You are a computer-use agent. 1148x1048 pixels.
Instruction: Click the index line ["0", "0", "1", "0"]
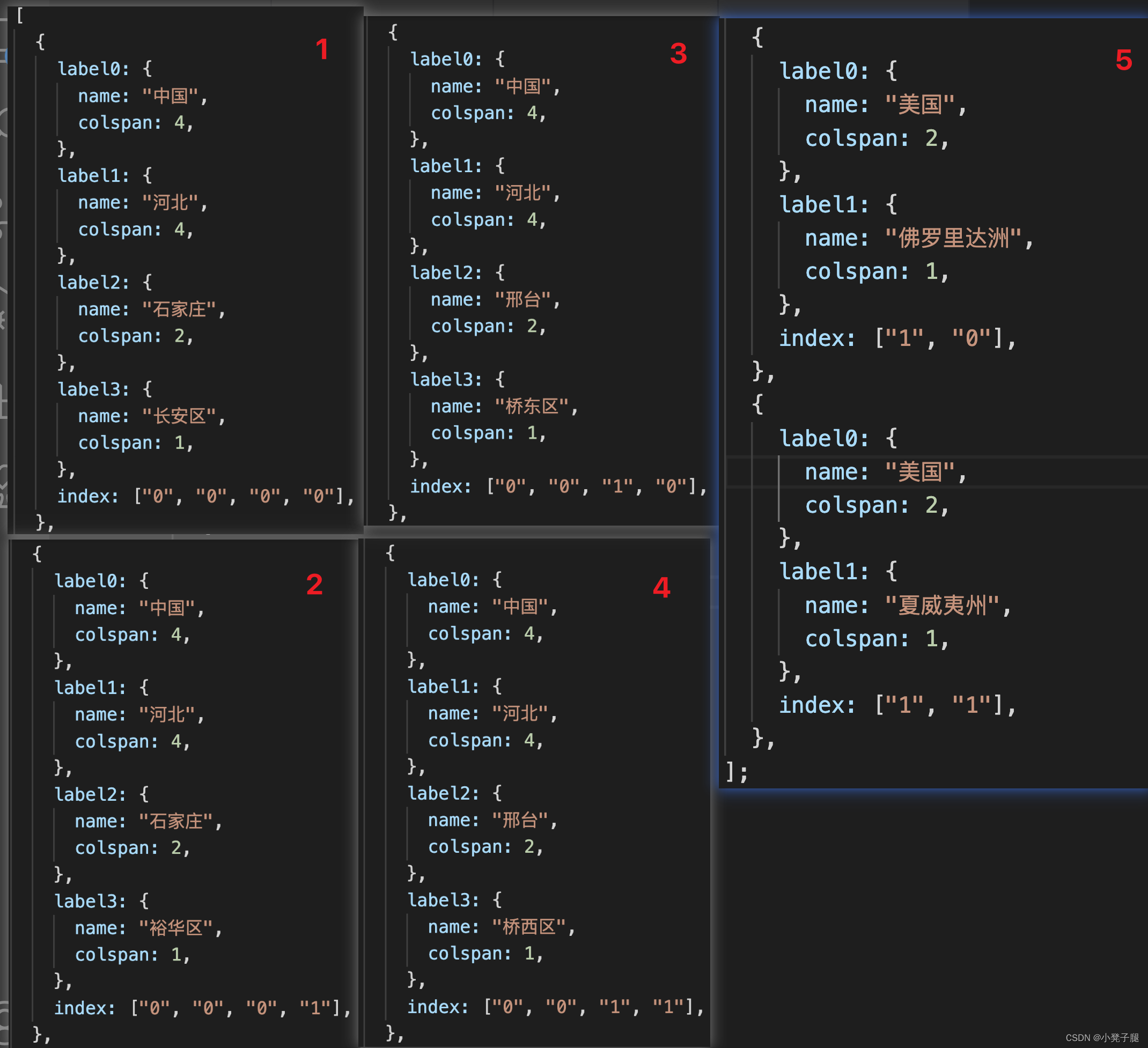(x=558, y=486)
